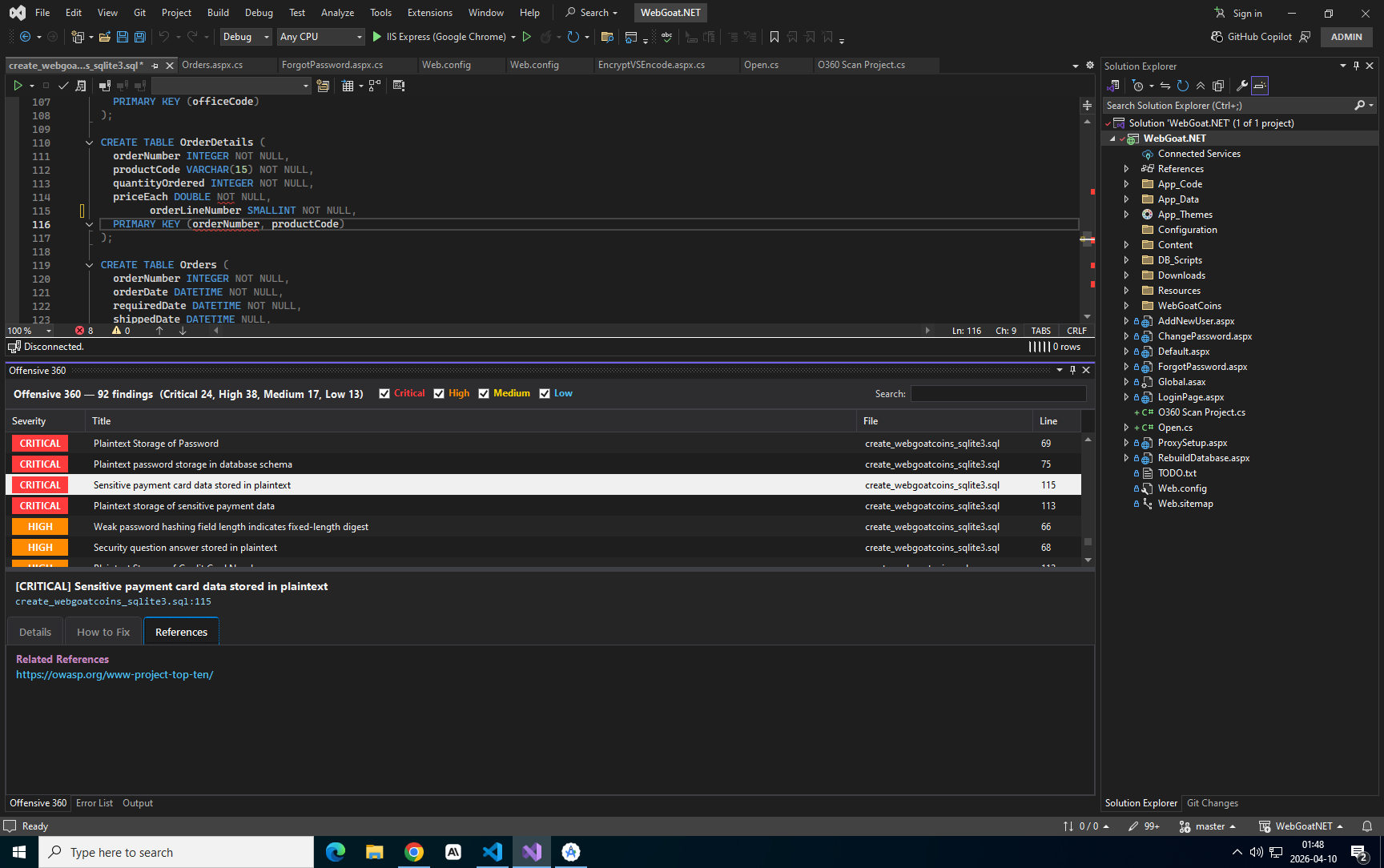Screen dimensions: 1384x868
Task: Switch to the How to Fix tab
Action: pos(103,632)
